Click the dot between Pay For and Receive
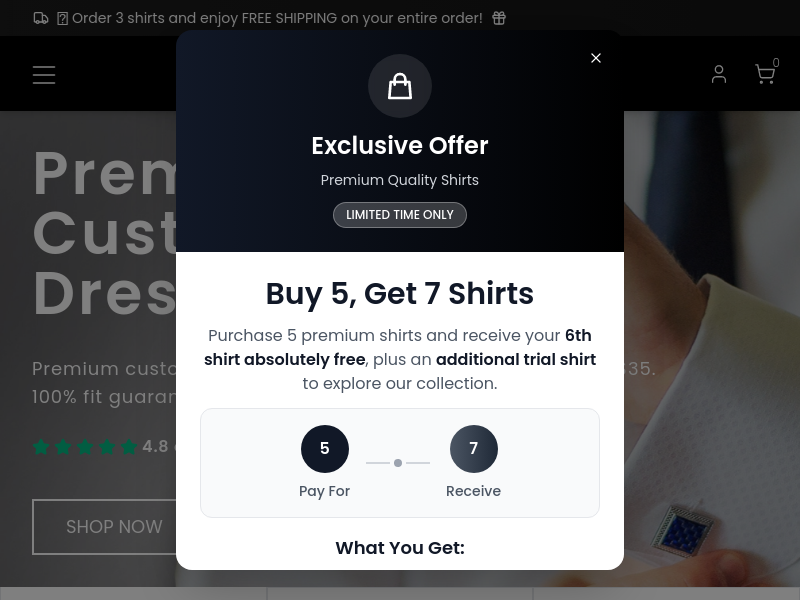The image size is (800, 600). [398, 463]
